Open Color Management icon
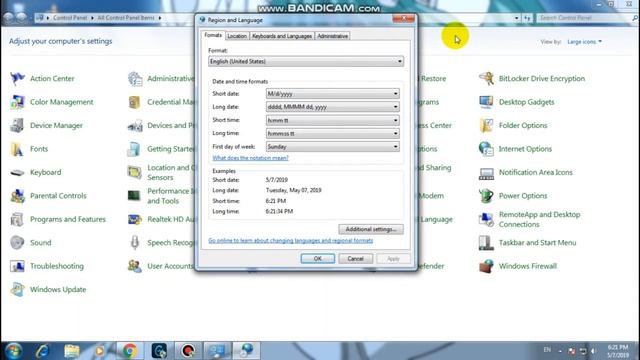This screenshot has width=640, height=360. (18, 102)
